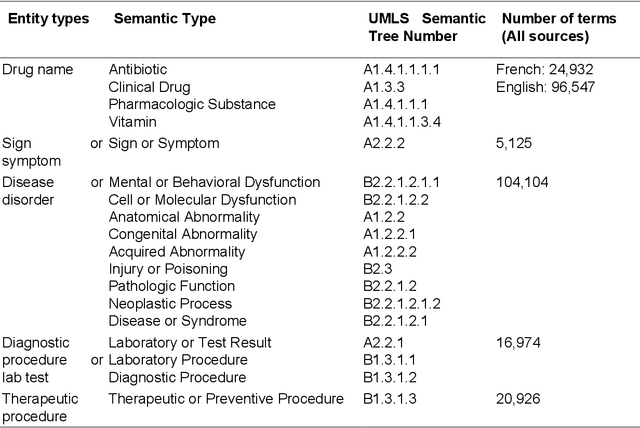
Task: Select 'Pharmacologic Substance' in the table
Action: click(x=191, y=103)
